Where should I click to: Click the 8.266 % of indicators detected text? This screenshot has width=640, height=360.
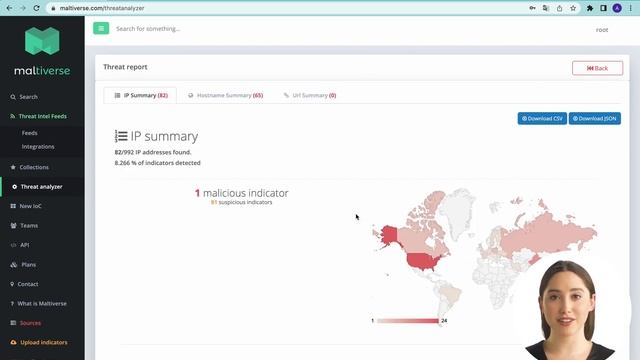coord(157,163)
